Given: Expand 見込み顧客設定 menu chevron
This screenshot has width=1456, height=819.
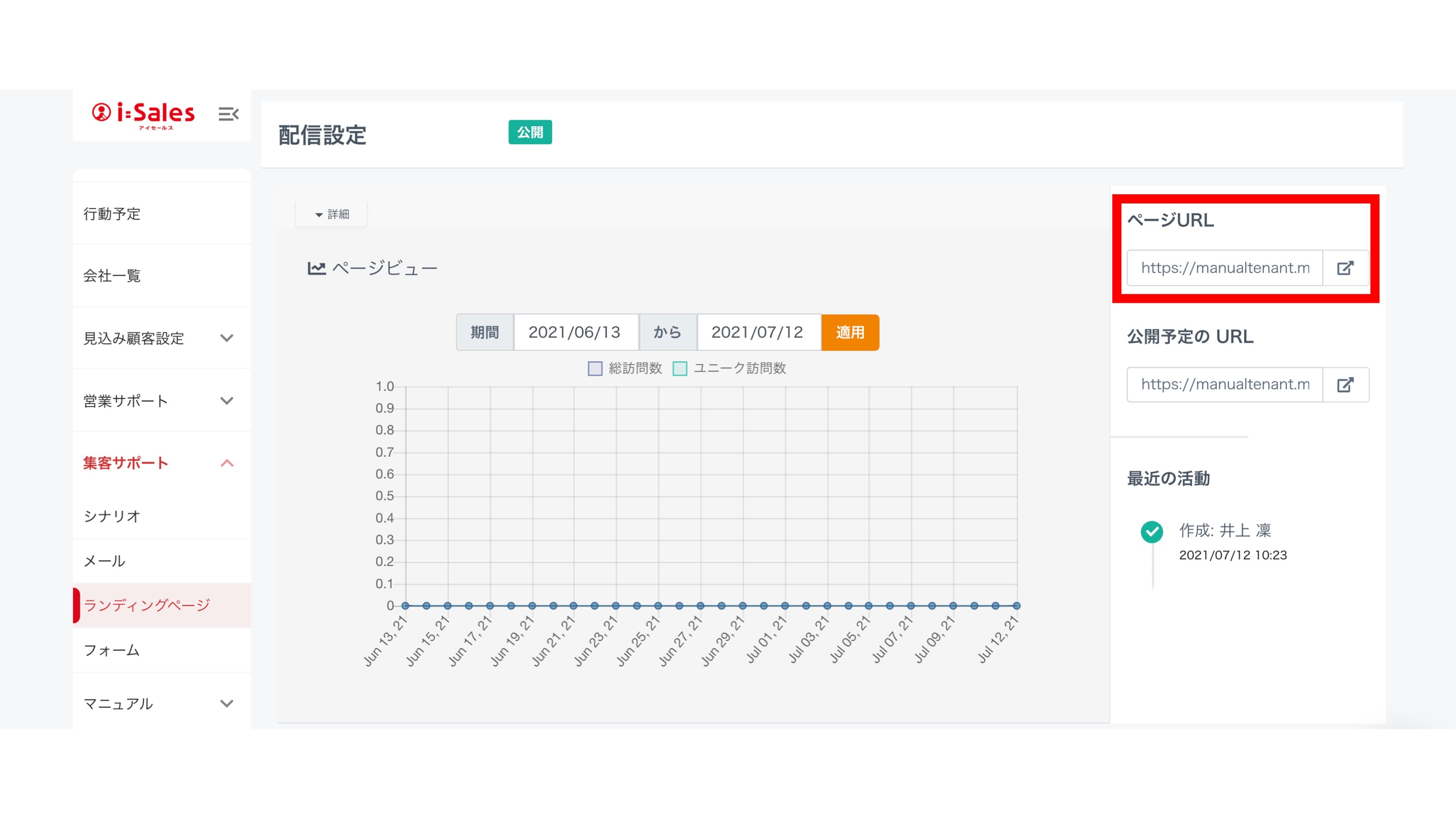Looking at the screenshot, I should point(227,338).
